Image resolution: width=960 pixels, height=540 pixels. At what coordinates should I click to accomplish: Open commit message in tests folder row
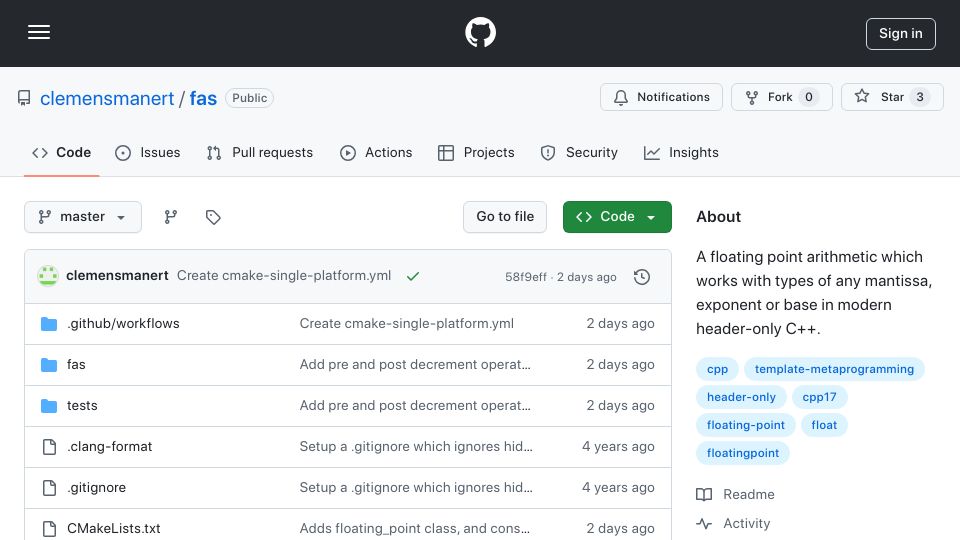415,405
